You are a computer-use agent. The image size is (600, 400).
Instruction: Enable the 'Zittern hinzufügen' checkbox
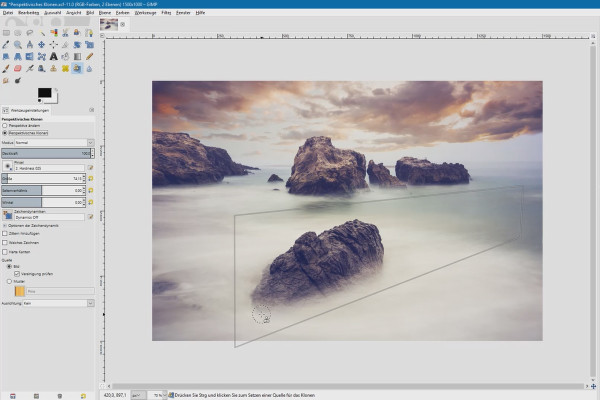pos(5,233)
